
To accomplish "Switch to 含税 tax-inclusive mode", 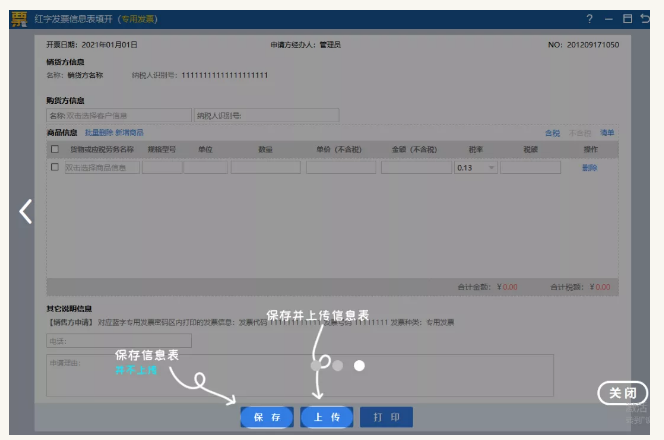I will tap(552, 133).
